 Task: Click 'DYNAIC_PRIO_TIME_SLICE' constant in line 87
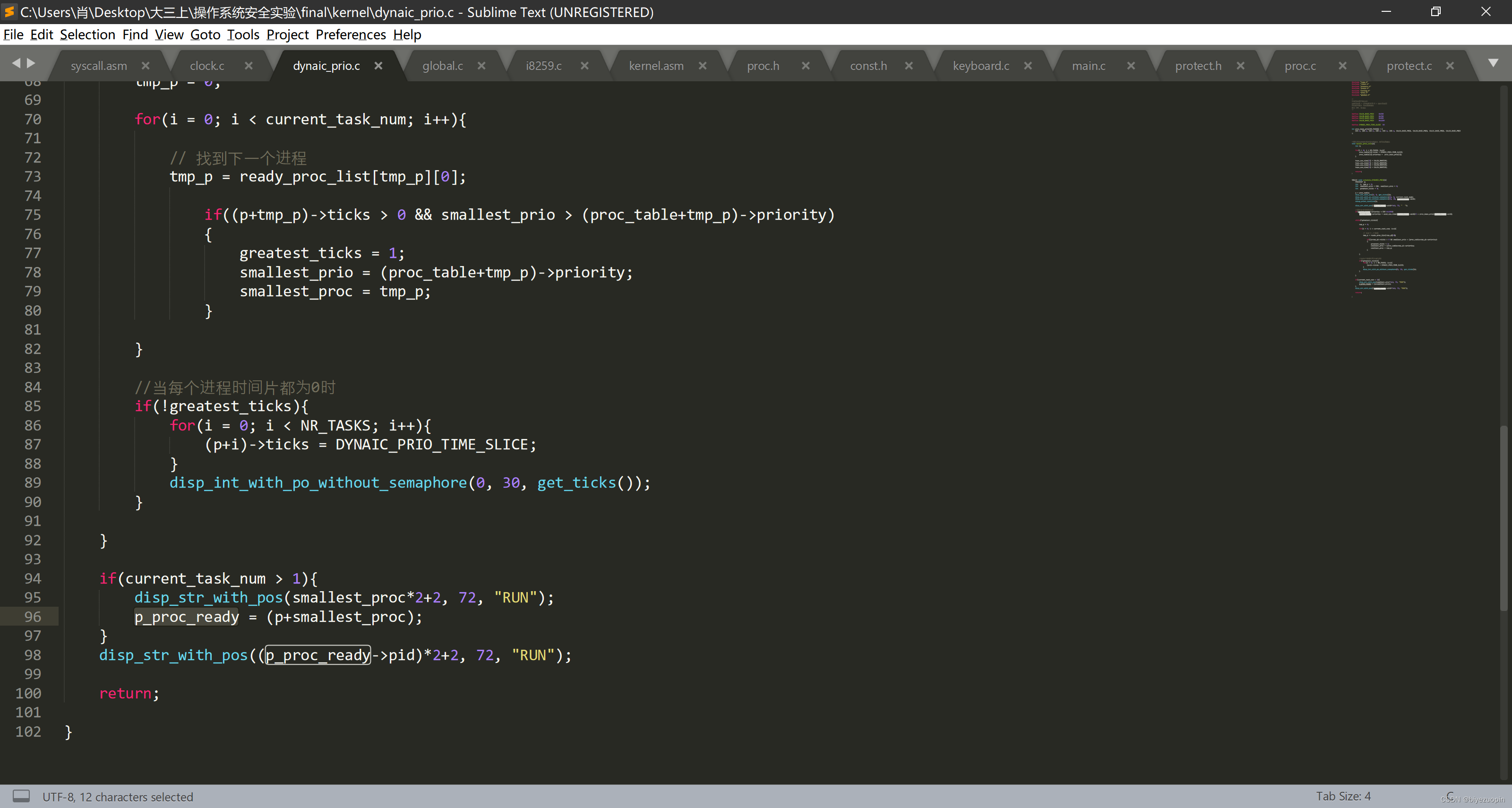click(x=431, y=444)
